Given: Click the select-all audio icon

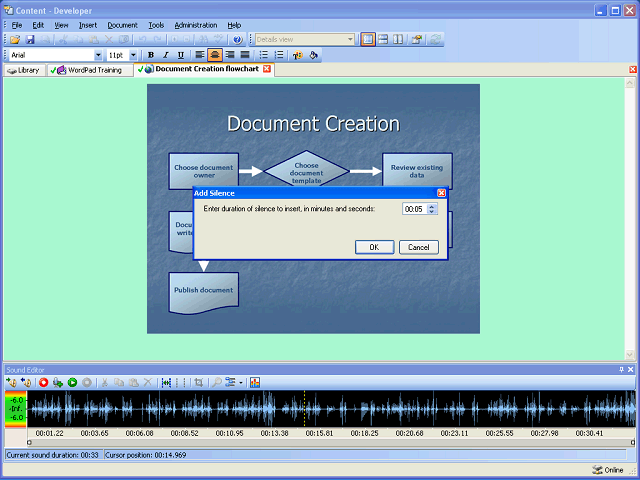Looking at the screenshot, I should [166, 382].
